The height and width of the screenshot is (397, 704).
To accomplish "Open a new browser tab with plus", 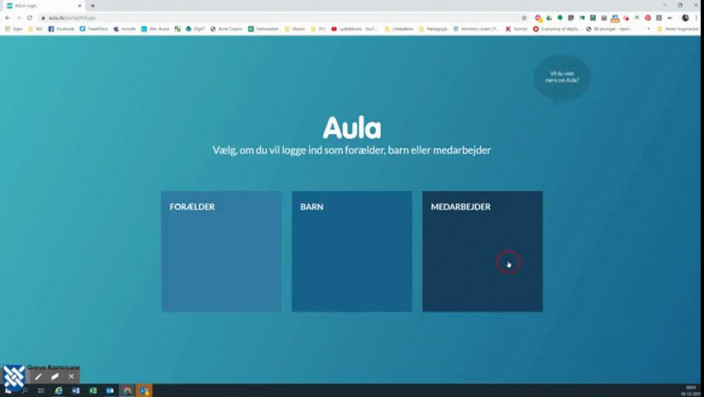I will 92,6.
